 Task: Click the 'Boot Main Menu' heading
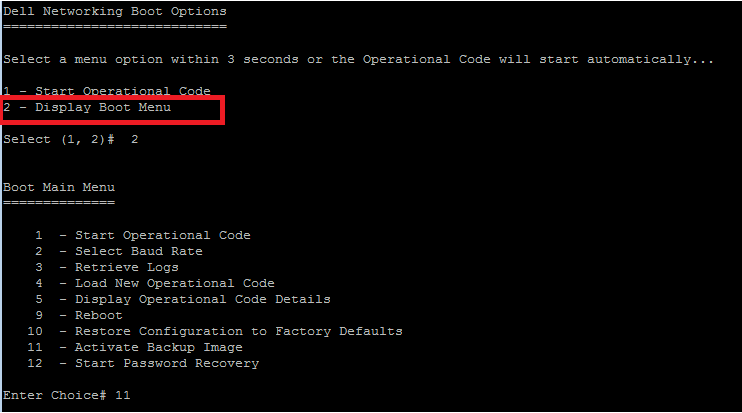click(x=59, y=187)
